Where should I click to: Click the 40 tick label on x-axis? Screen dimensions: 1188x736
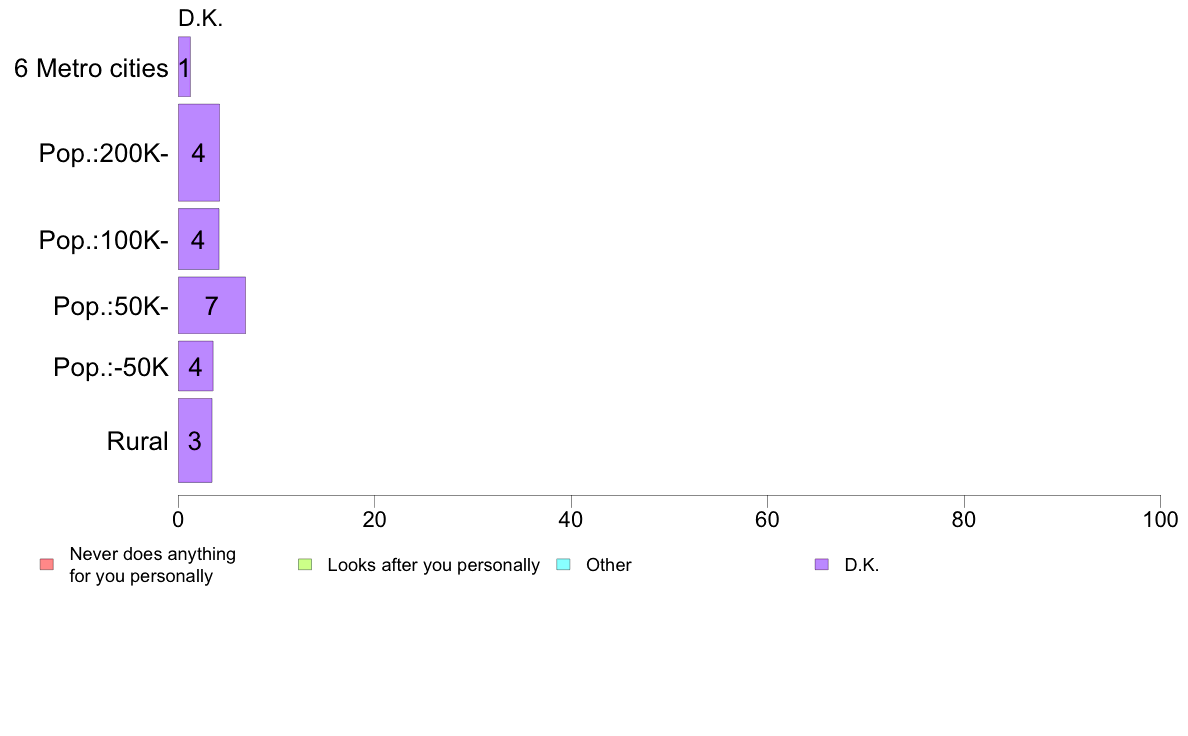(571, 519)
